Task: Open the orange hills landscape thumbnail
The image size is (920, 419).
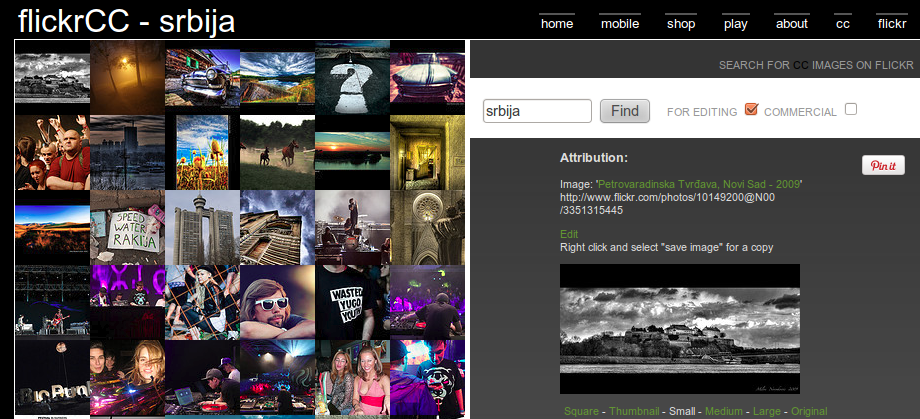Action: [x=52, y=229]
